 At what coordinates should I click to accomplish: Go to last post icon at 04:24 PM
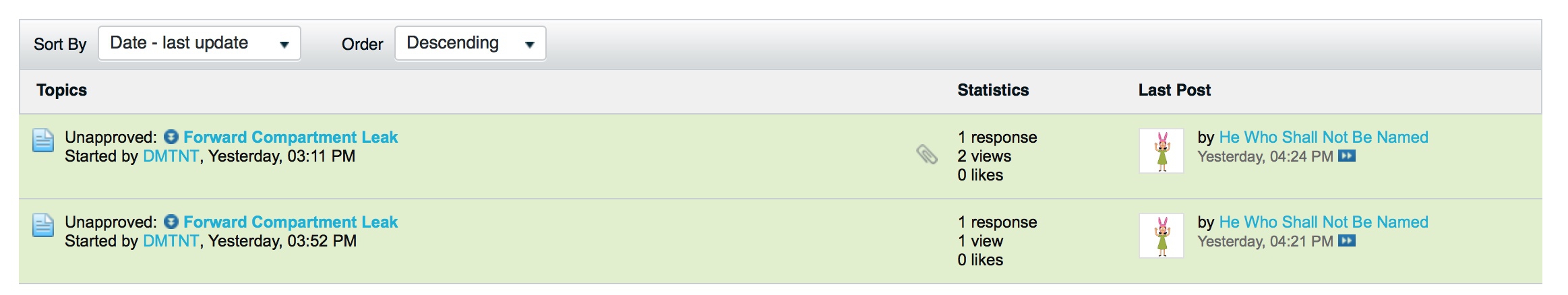[x=1347, y=156]
